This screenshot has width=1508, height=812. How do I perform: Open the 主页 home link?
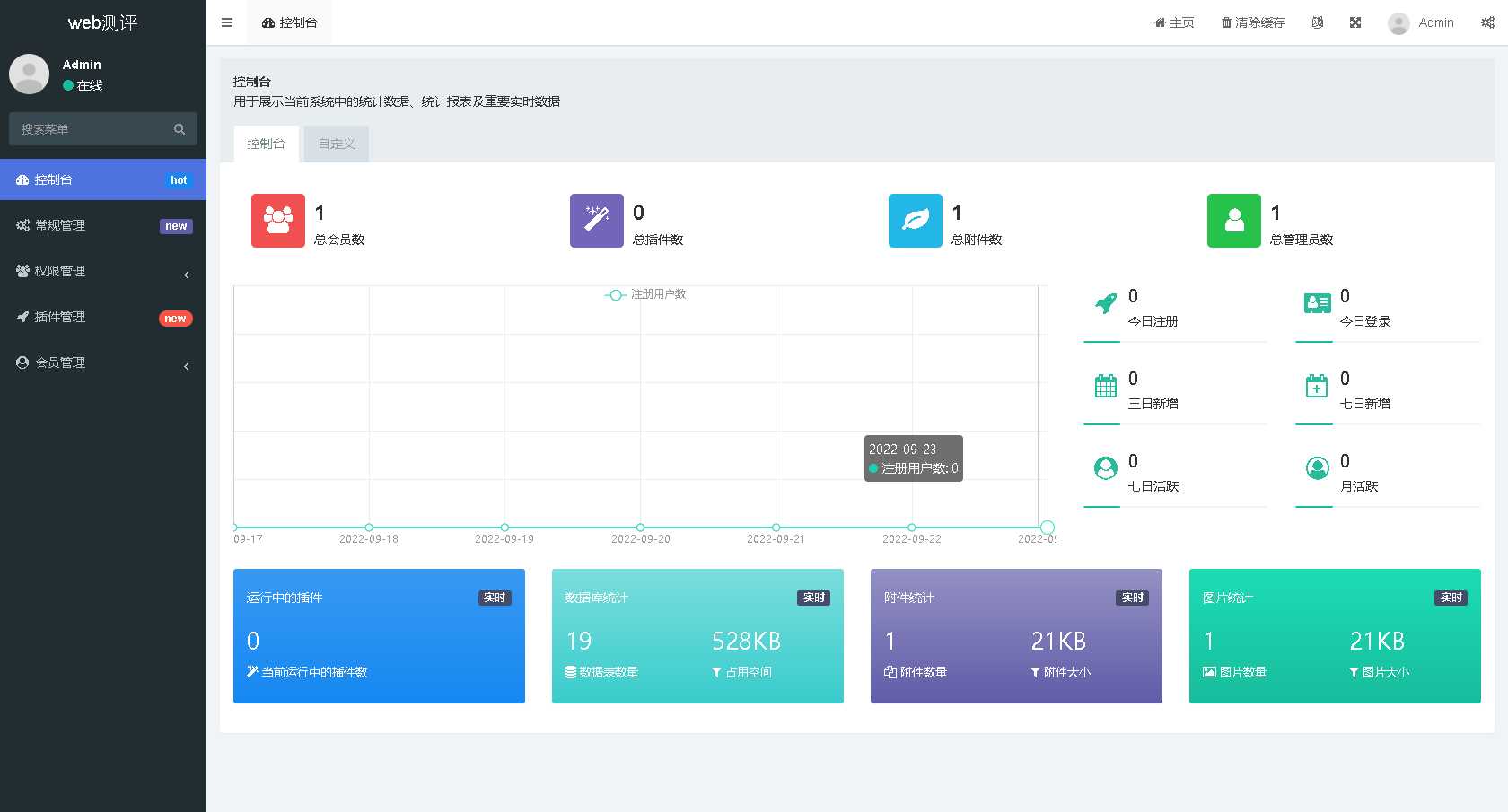tap(1174, 22)
